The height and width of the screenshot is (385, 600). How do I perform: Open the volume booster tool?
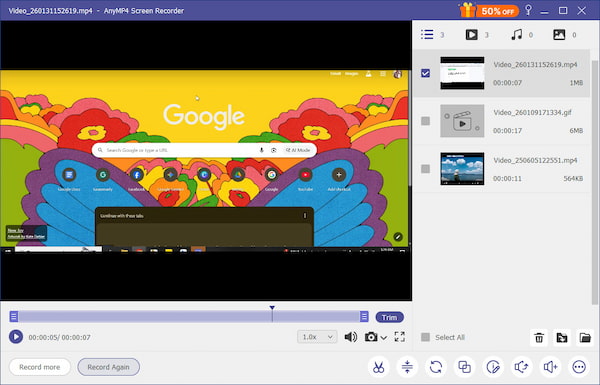point(550,367)
